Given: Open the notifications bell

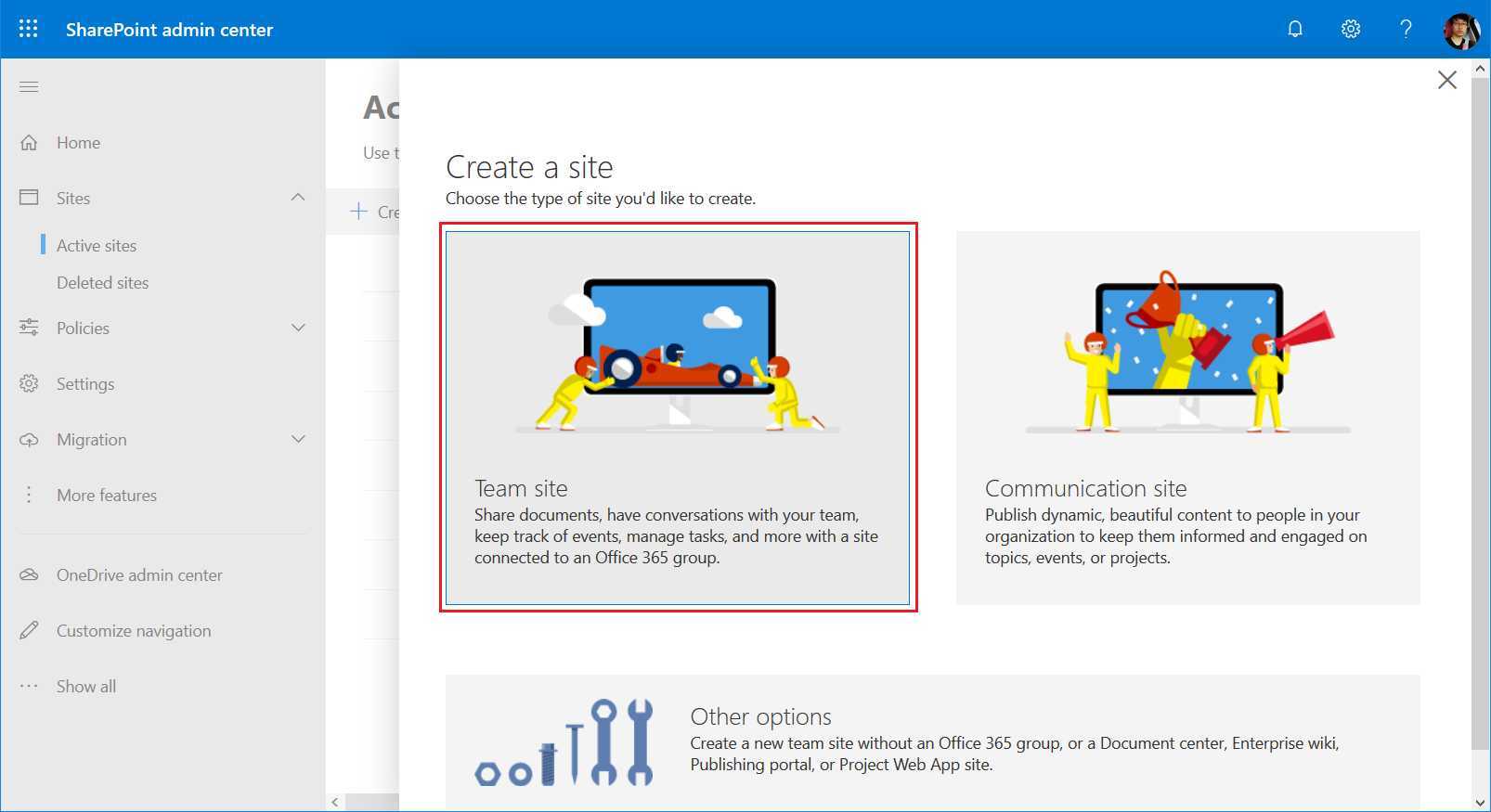Looking at the screenshot, I should coord(1295,29).
